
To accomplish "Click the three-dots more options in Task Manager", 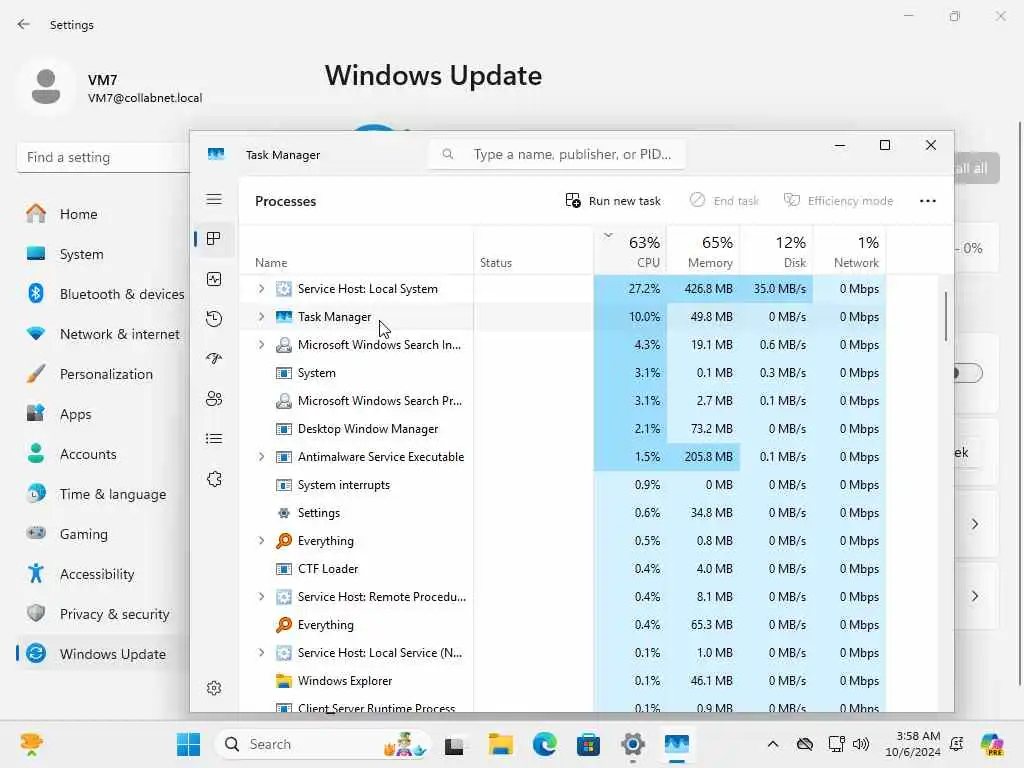I will click(x=927, y=200).
